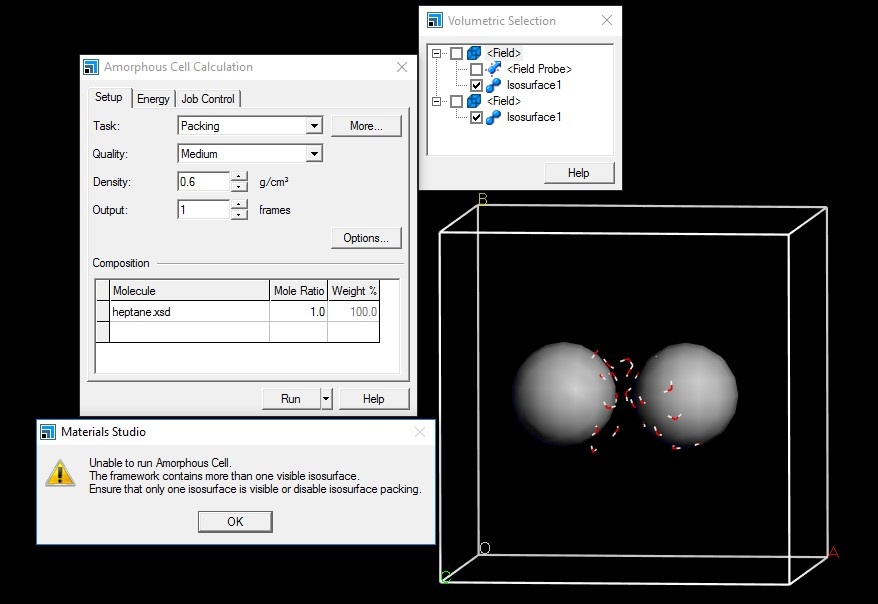Image resolution: width=878 pixels, height=604 pixels.
Task: Increase Density with the up stepper
Action: pyautogui.click(x=239, y=176)
